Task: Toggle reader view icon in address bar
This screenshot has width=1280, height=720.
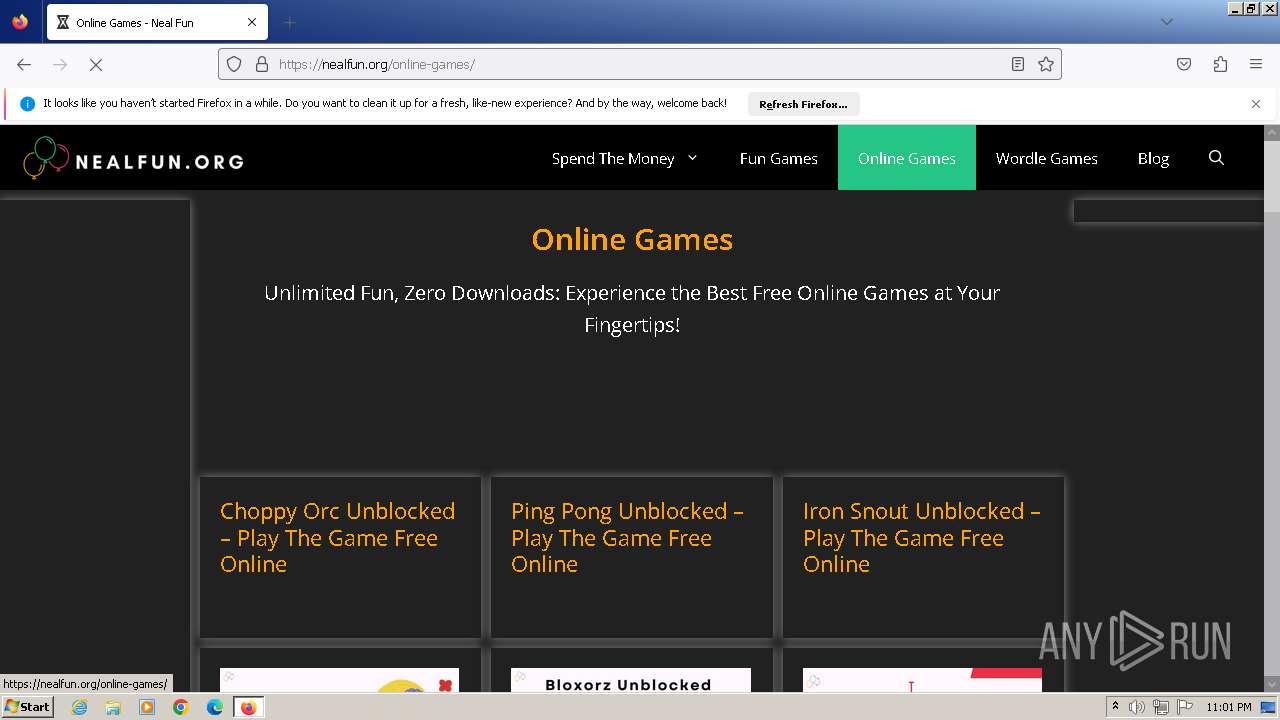Action: (1018, 64)
